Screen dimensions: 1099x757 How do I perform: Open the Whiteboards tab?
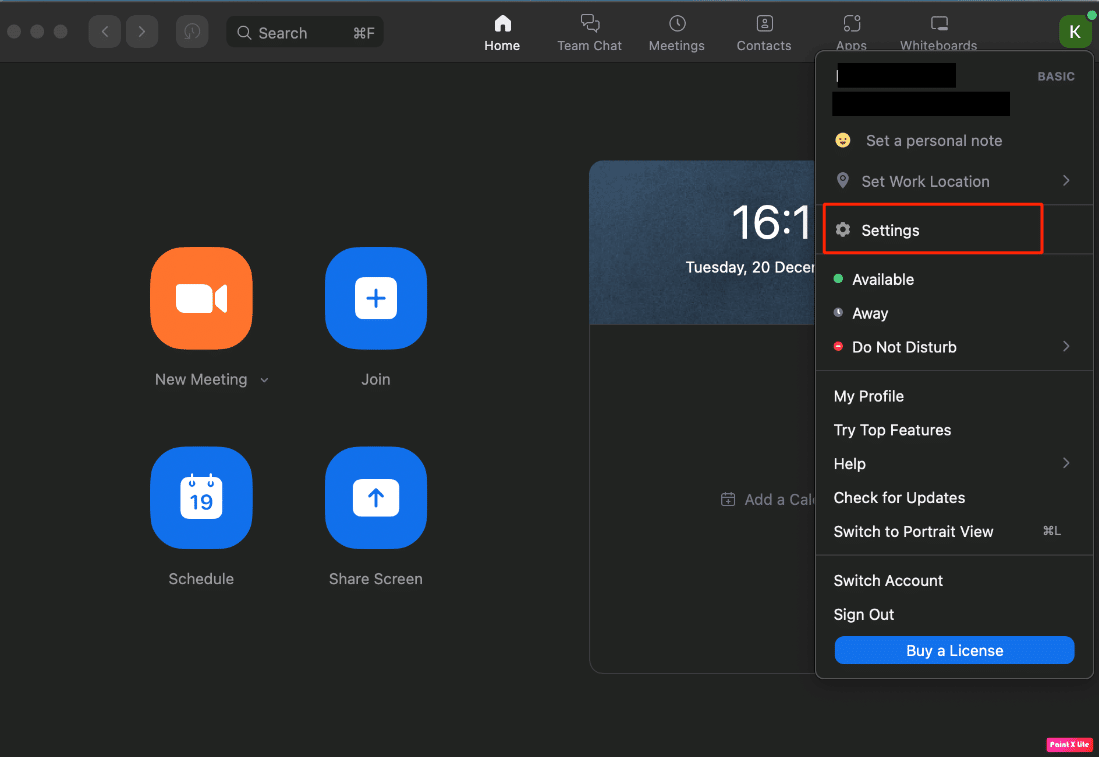(x=938, y=33)
